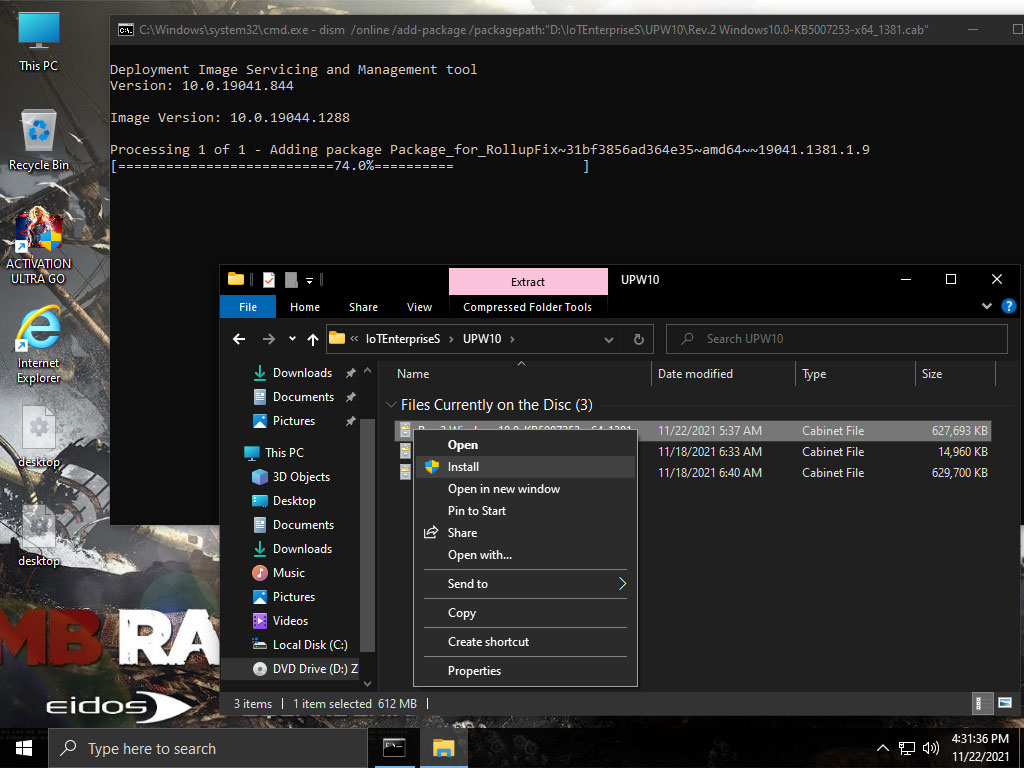Click the Refresh button in address bar

point(639,339)
